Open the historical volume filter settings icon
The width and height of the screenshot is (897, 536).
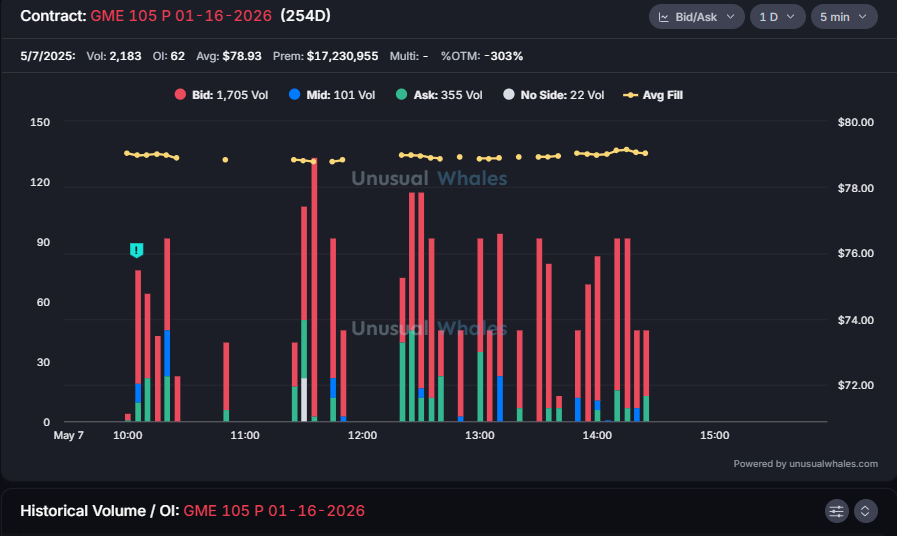coord(836,511)
